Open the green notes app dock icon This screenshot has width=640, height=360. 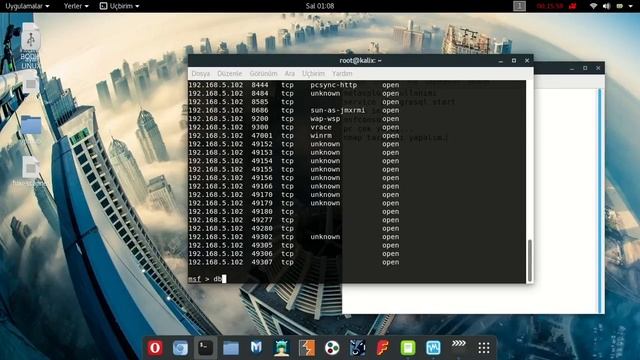(x=408, y=348)
